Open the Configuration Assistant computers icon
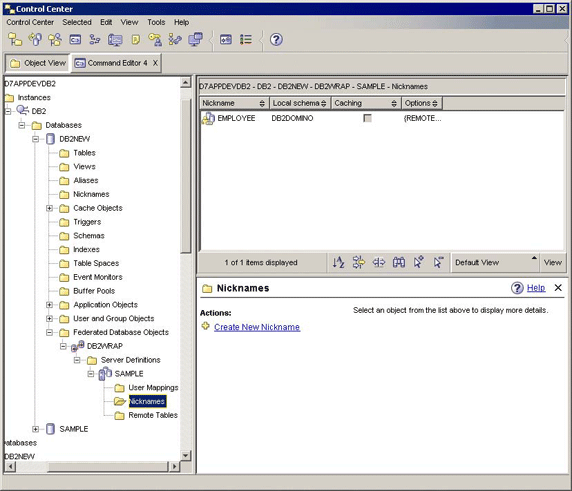The image size is (572, 491). click(196, 39)
